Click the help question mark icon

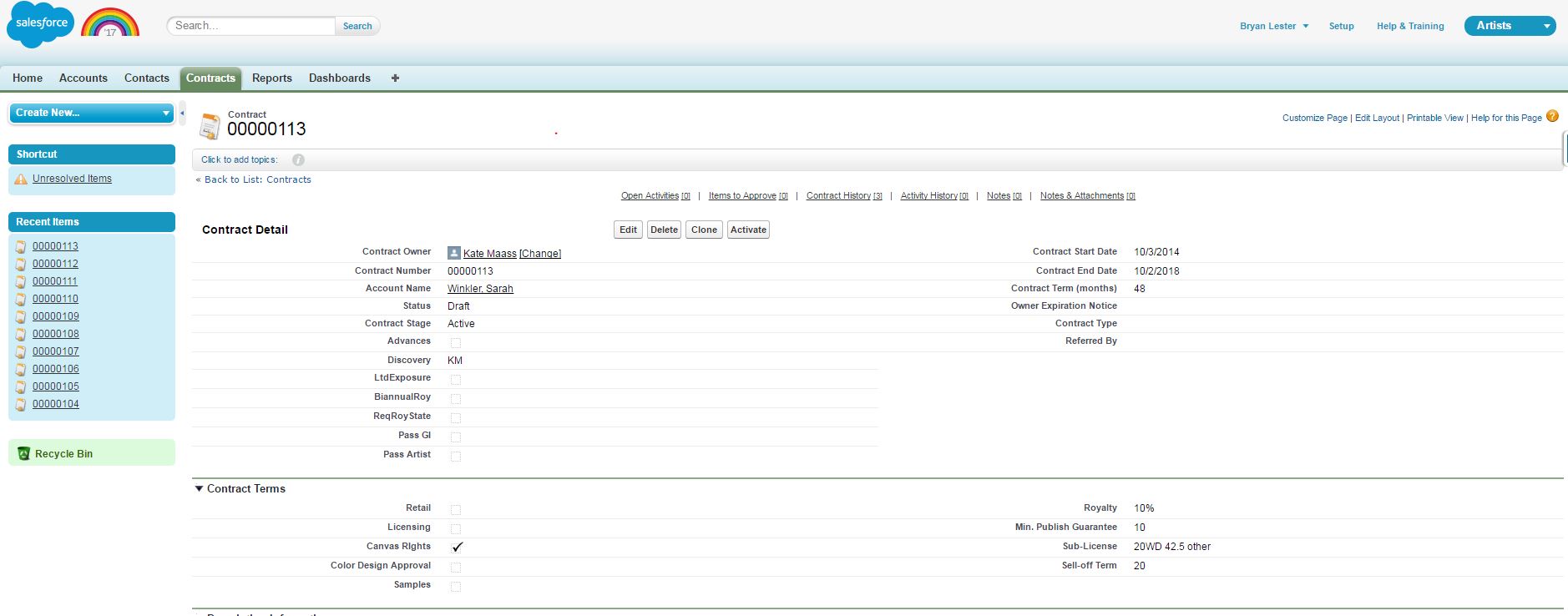coord(1552,117)
